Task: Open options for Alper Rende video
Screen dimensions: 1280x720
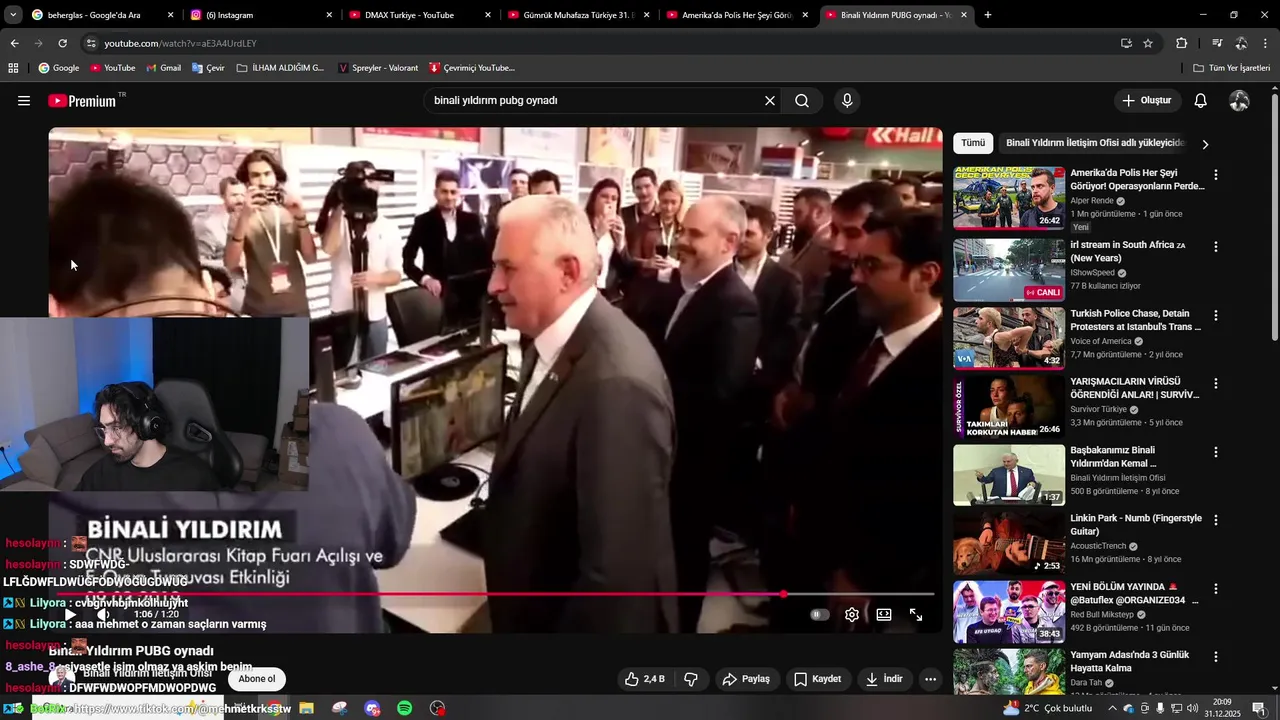Action: (1216, 175)
